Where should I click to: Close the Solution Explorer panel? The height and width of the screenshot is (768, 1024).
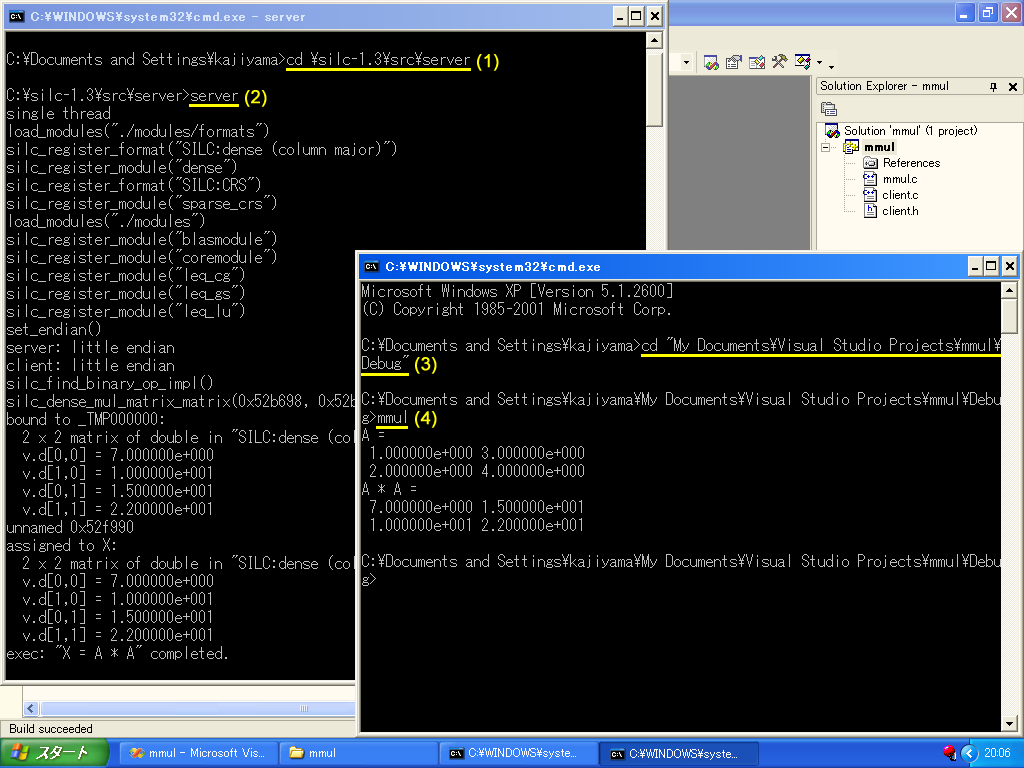pos(1013,86)
